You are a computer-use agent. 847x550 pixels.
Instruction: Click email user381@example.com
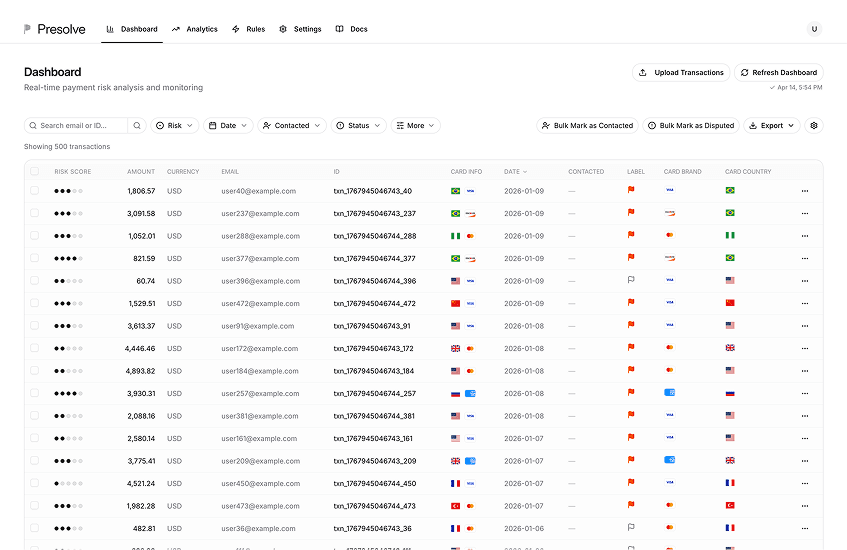(x=260, y=416)
